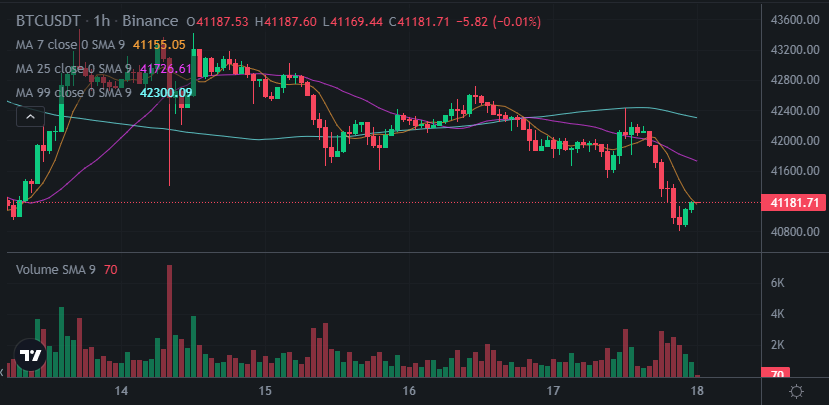The width and height of the screenshot is (829, 405).
Task: Click the 43600.00 price axis label
Action: pos(795,20)
